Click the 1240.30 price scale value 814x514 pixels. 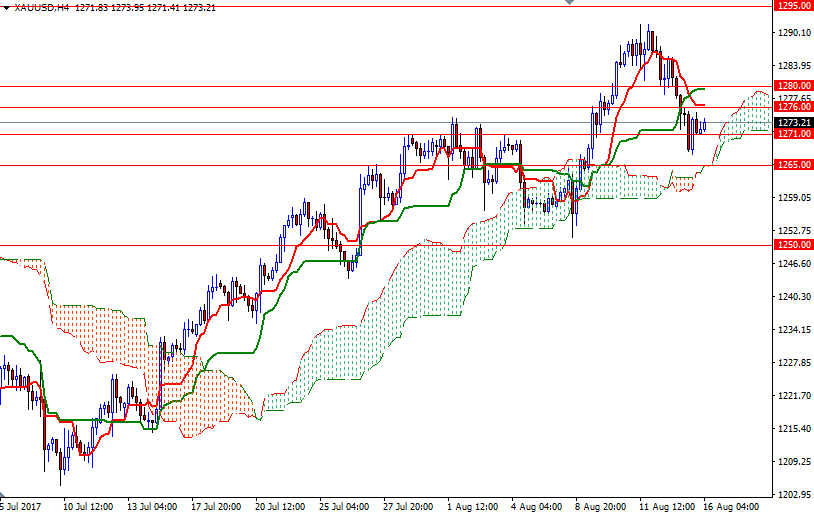click(794, 296)
